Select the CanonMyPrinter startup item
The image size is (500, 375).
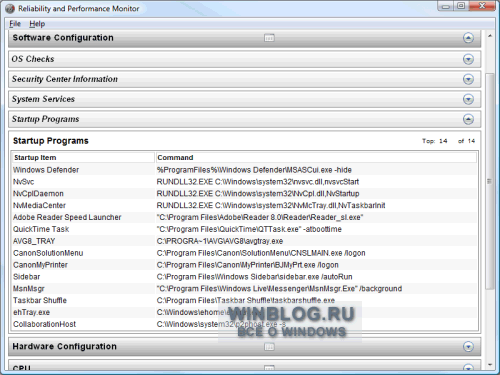coord(40,265)
